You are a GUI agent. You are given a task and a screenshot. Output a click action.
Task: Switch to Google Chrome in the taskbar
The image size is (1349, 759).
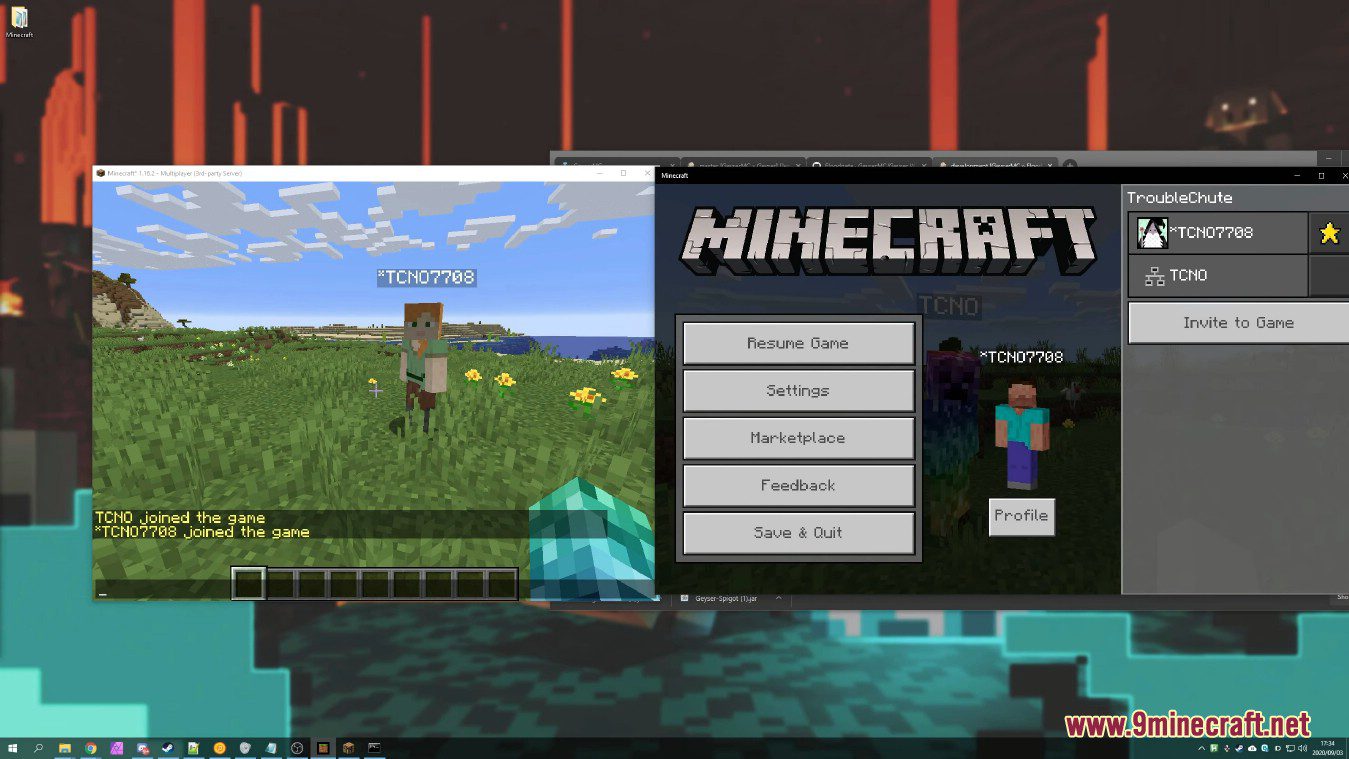91,748
